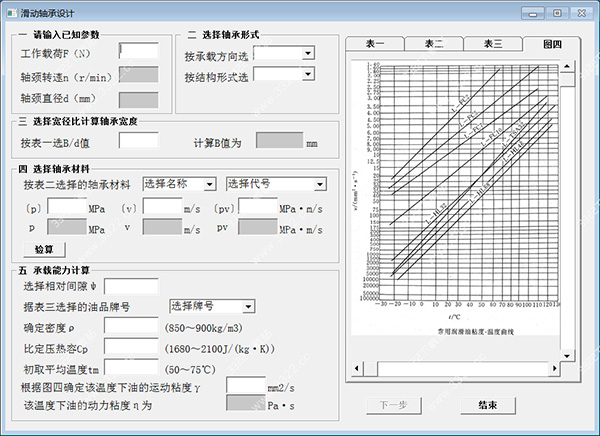This screenshot has height=436, width=600.
Task: Click the kinematic viscosity γ mm2/s field
Action: tap(246, 385)
